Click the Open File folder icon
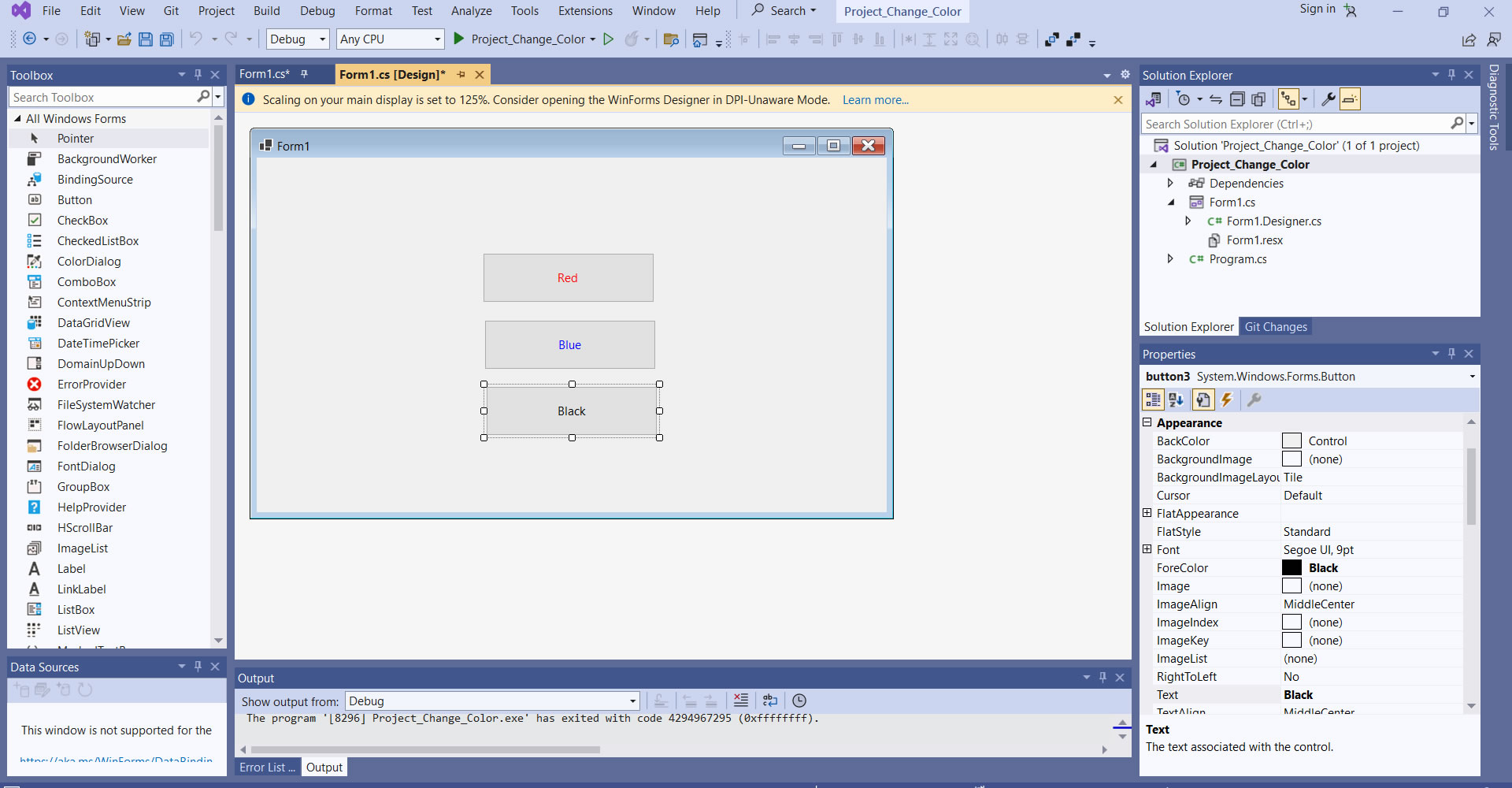This screenshot has height=788, width=1512. [x=124, y=39]
